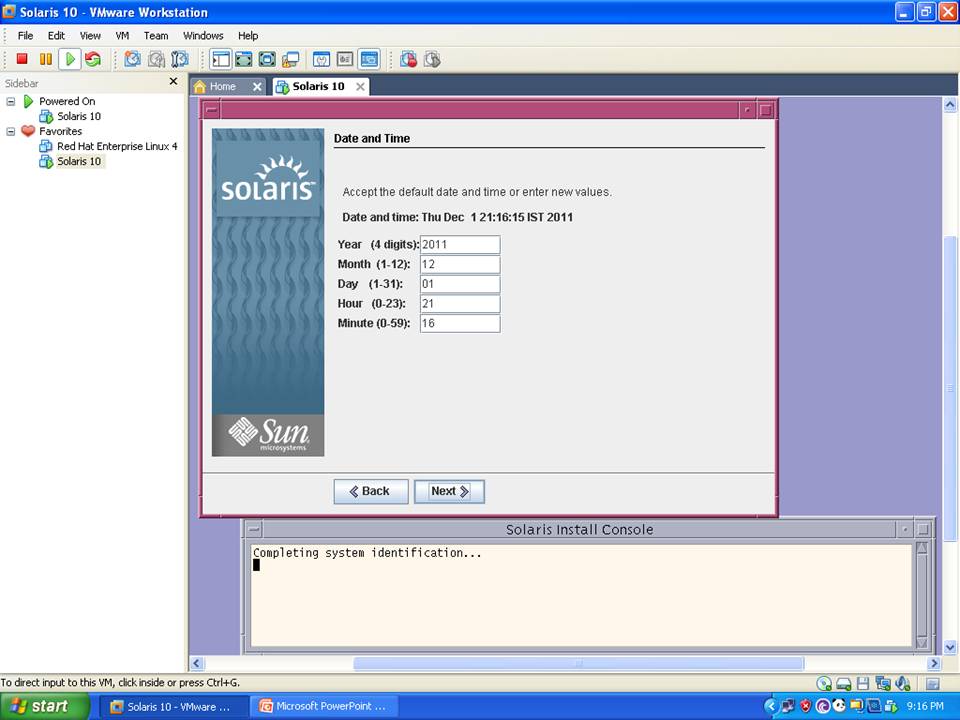
Task: Click the Full Screen toolbar icon
Action: point(267,59)
